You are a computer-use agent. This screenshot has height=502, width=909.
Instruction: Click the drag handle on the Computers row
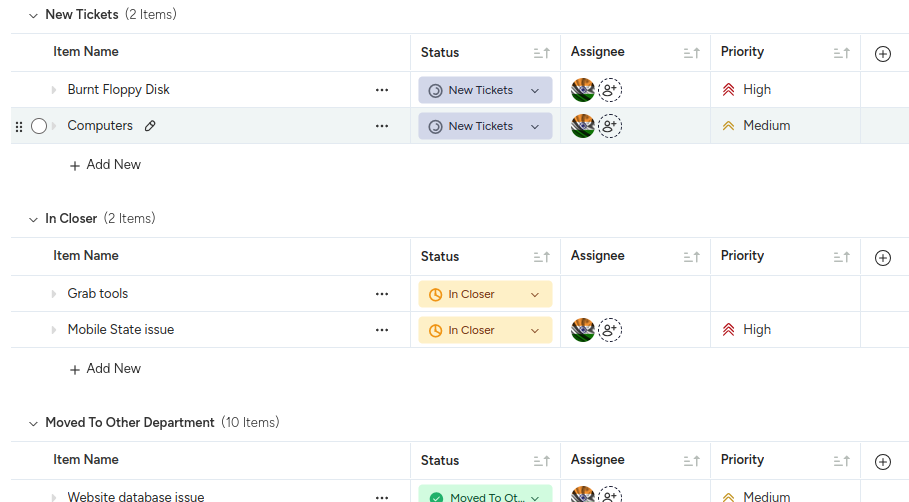pos(19,126)
